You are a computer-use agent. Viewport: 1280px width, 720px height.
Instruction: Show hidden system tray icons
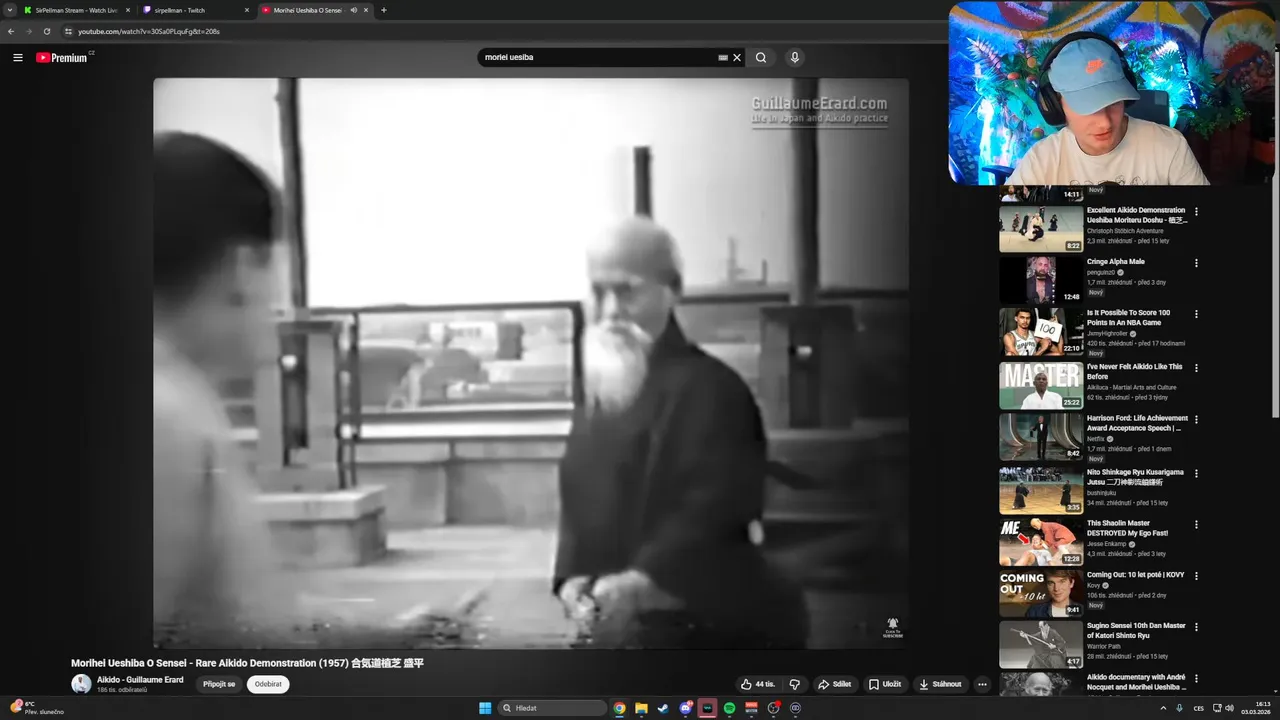pos(1163,708)
